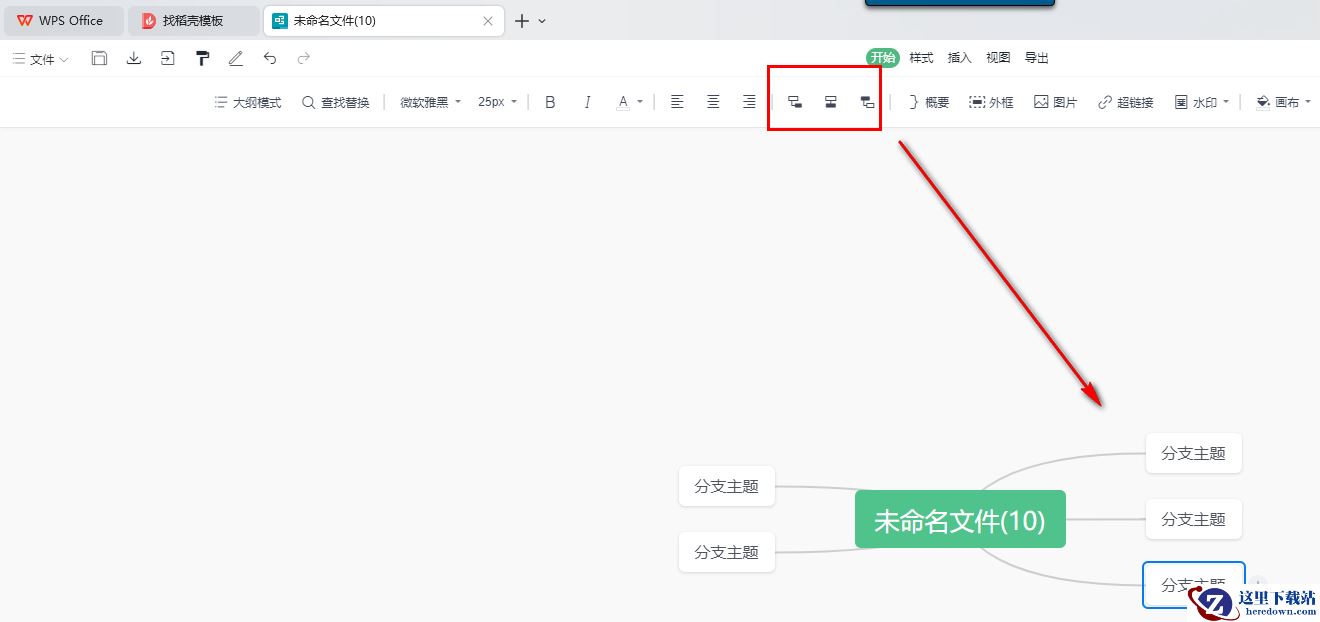
Task: Select the central topic 未命名文件(10)
Action: [960, 519]
